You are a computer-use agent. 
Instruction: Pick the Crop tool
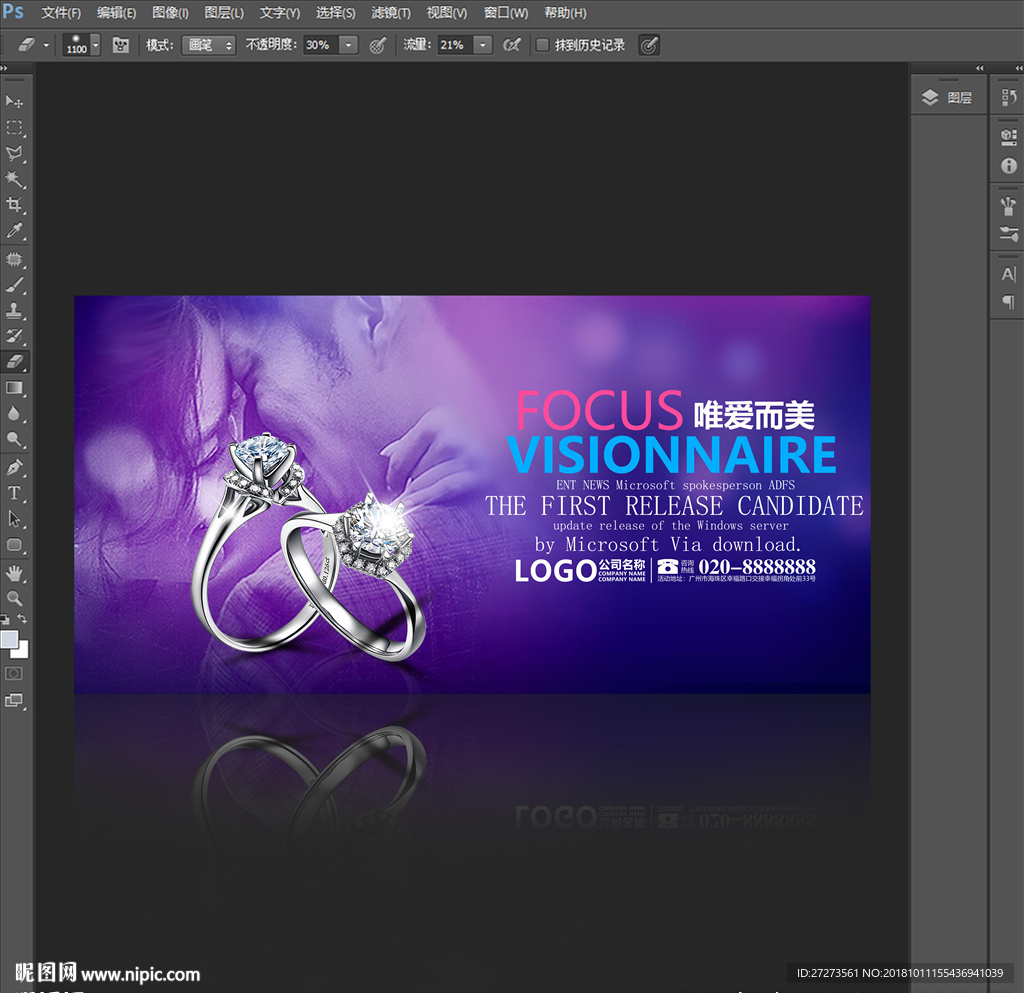pos(15,205)
